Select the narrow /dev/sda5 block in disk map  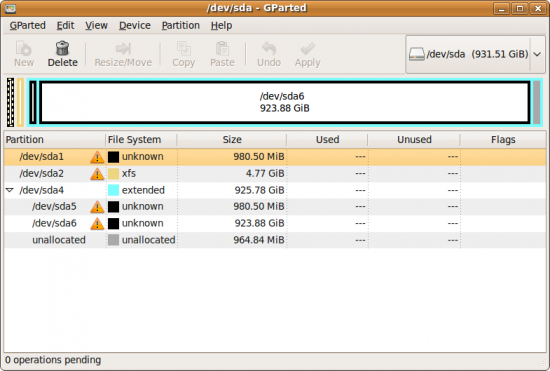point(33,102)
